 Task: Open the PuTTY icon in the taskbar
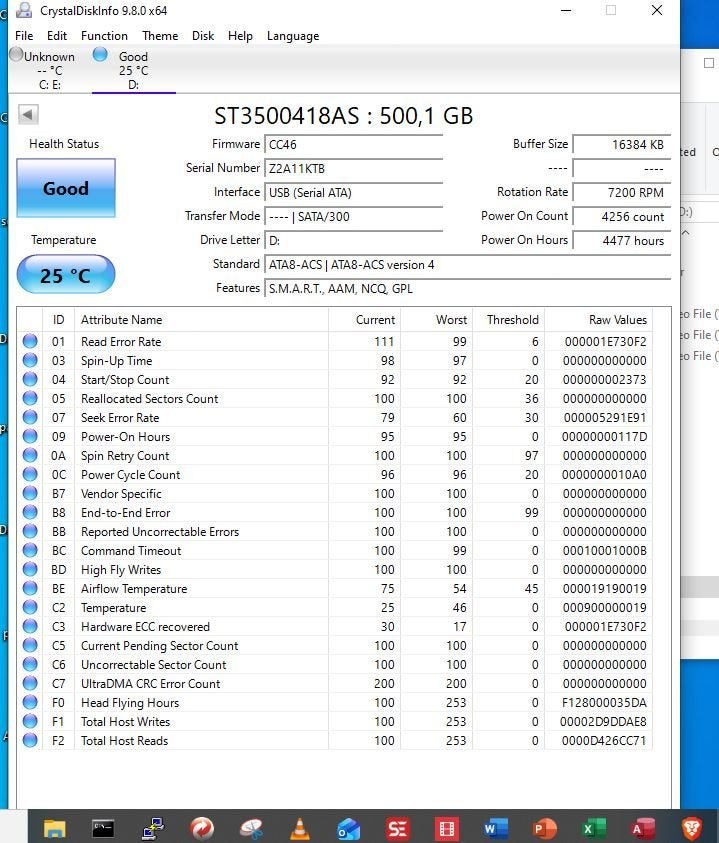(153, 828)
